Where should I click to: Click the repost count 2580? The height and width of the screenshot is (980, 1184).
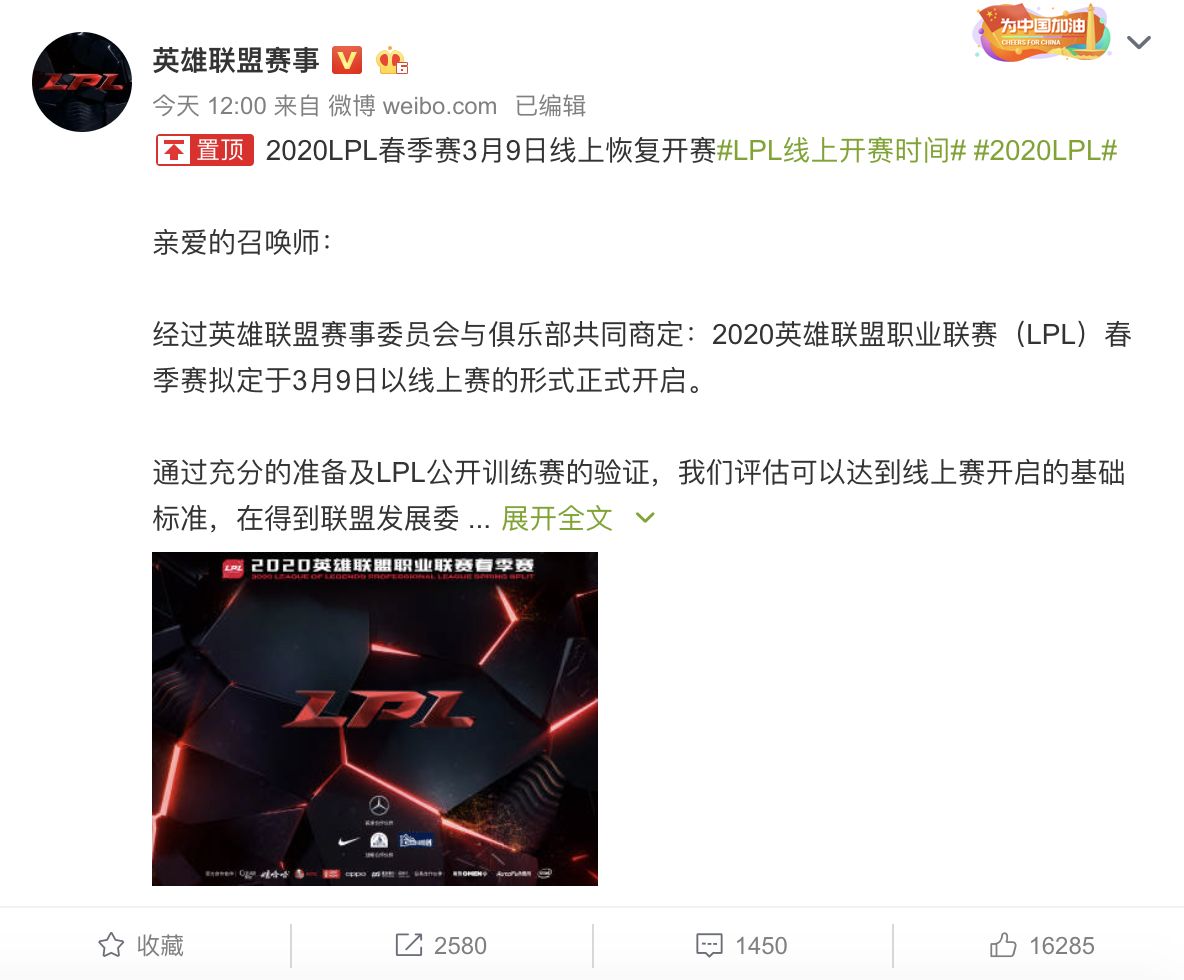click(x=460, y=945)
